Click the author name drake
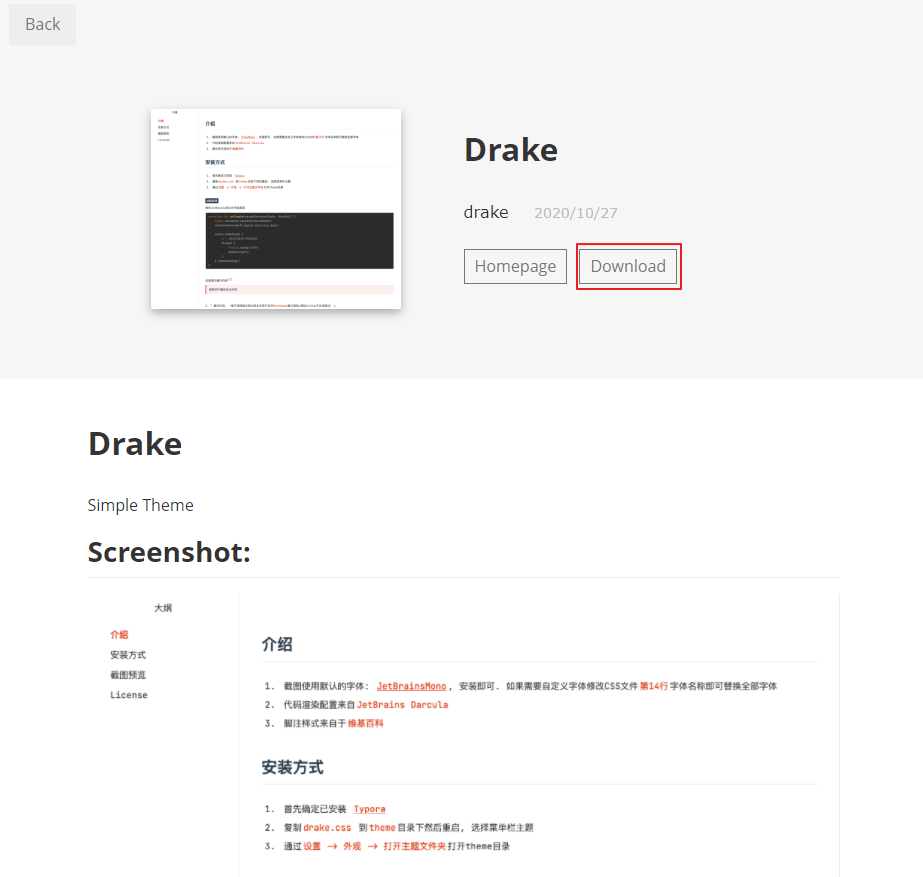This screenshot has width=923, height=877. (x=486, y=212)
